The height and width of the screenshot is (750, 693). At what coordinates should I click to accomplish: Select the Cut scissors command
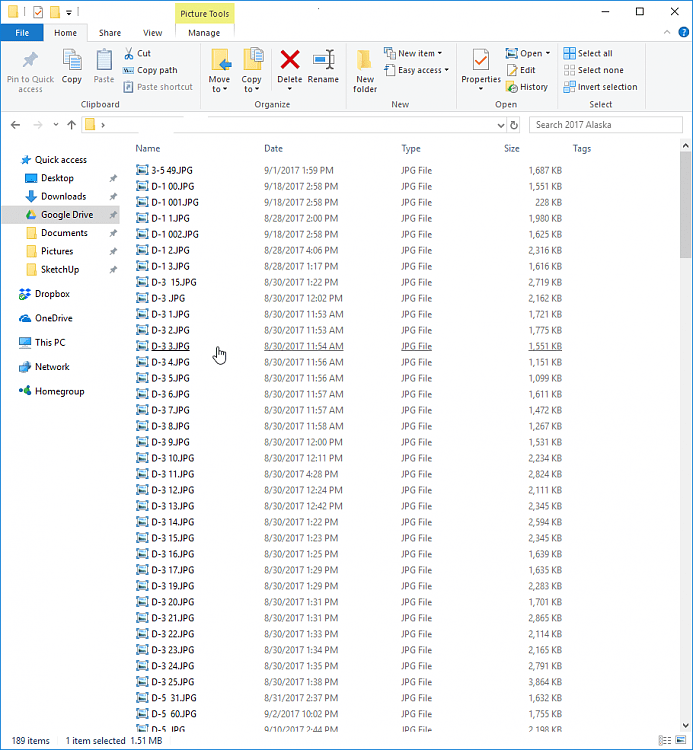point(137,53)
